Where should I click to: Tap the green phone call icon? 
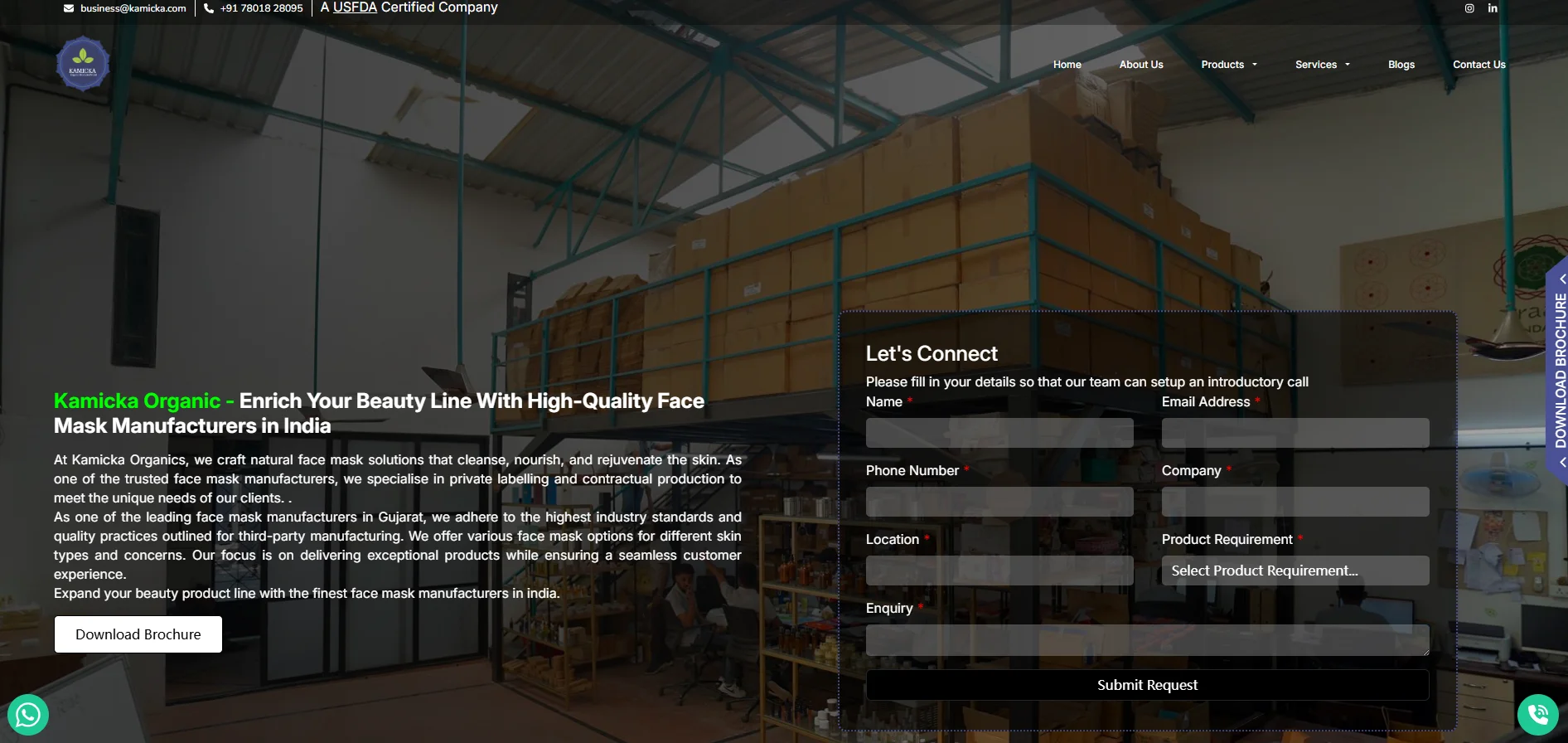pyautogui.click(x=1537, y=714)
